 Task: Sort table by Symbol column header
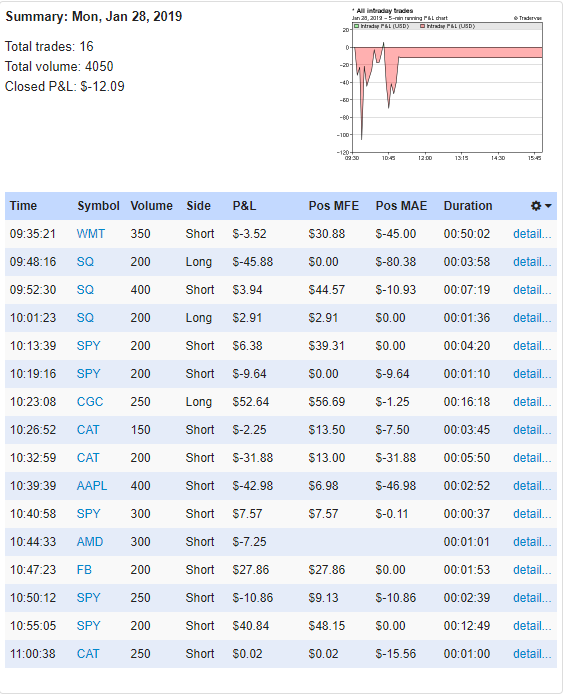point(98,206)
